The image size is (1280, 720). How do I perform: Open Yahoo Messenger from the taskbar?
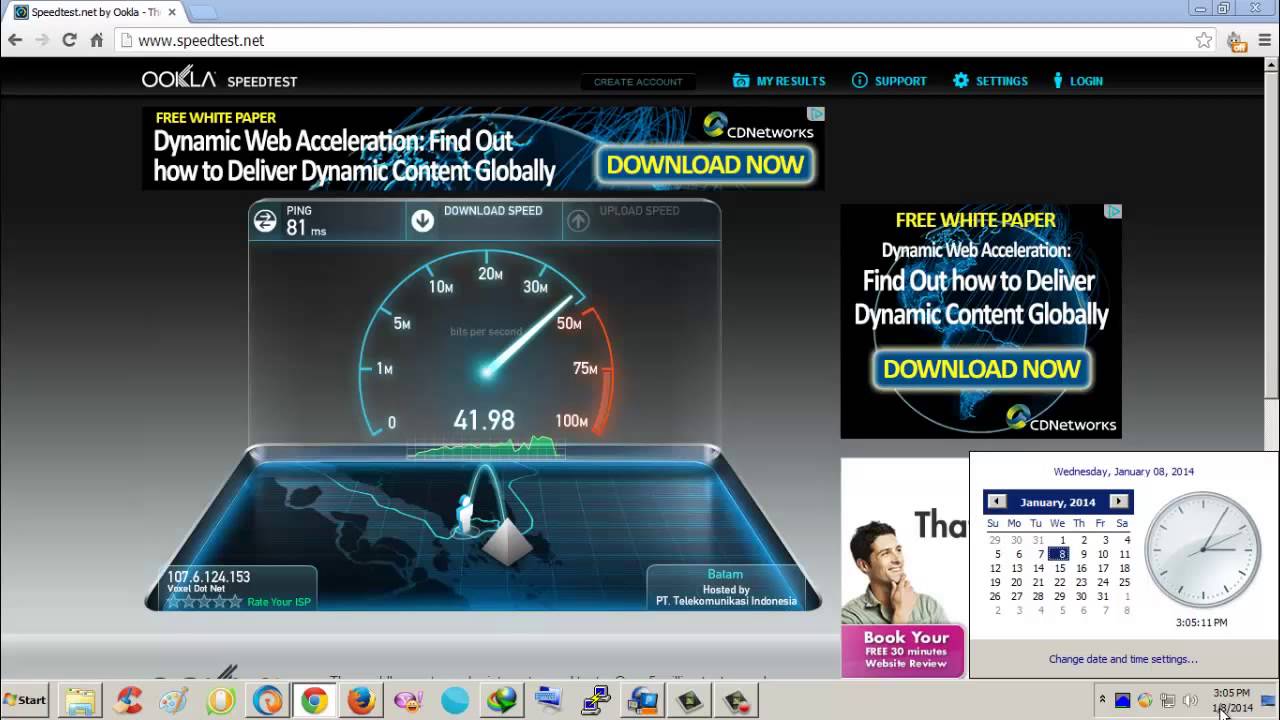[408, 701]
